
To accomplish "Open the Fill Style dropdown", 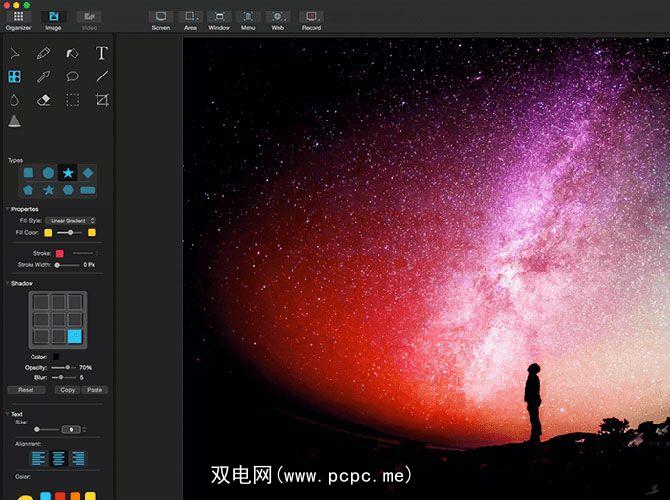I will pos(71,221).
